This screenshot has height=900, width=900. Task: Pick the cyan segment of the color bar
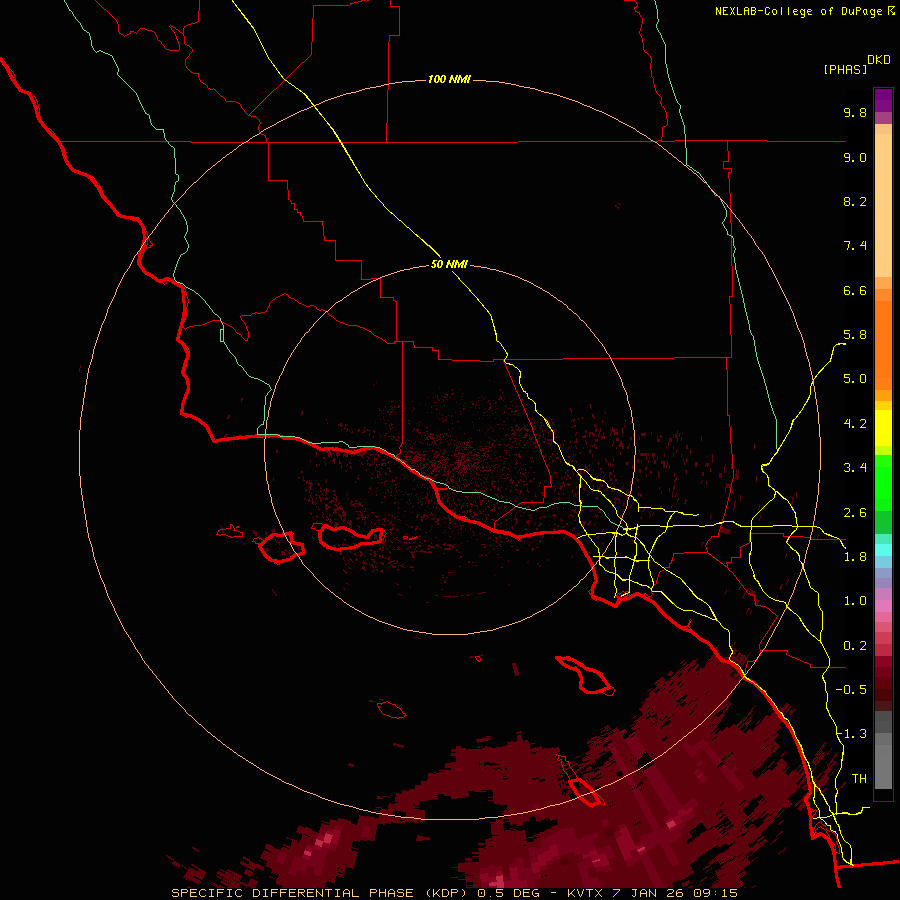click(x=883, y=549)
